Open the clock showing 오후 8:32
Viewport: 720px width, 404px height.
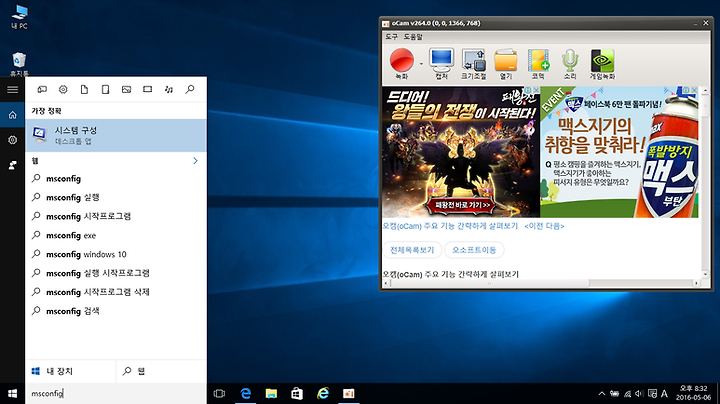pyautogui.click(x=693, y=393)
